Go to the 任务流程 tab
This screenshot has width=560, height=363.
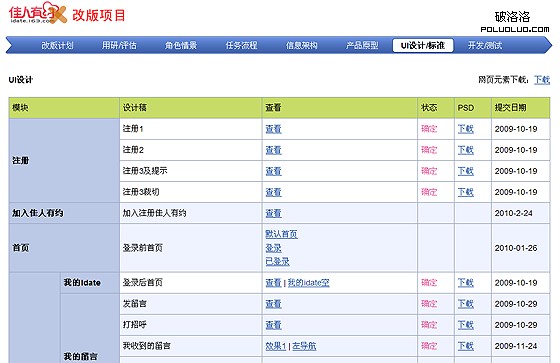point(241,45)
